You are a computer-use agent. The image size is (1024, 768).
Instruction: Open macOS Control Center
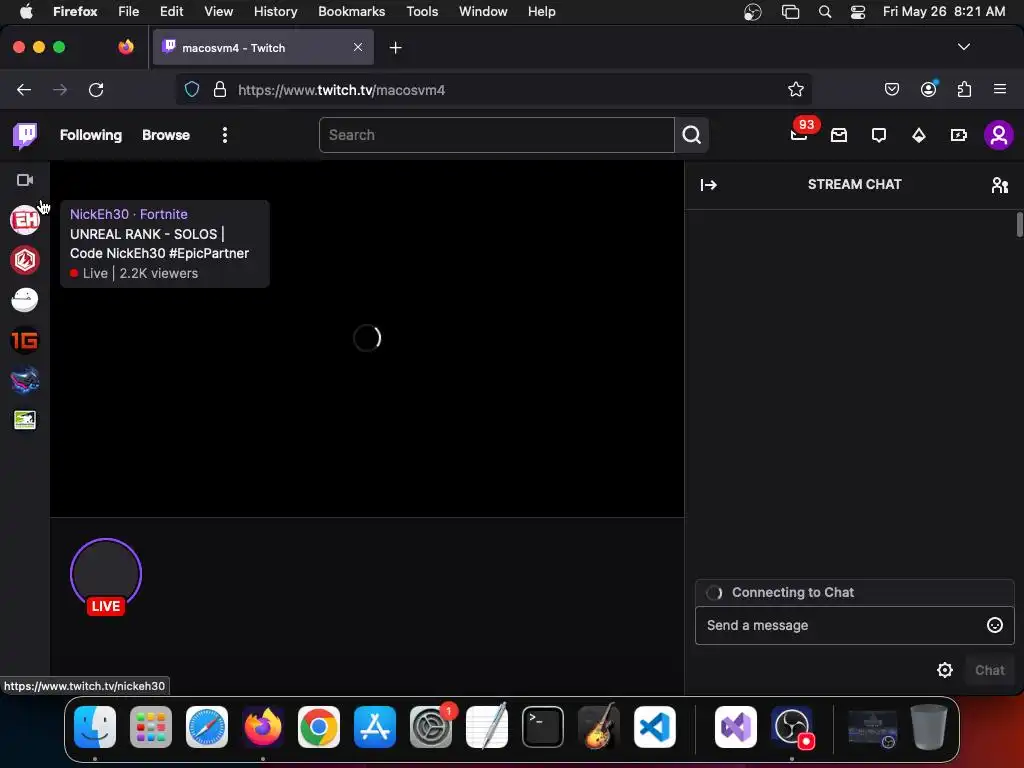pos(857,12)
